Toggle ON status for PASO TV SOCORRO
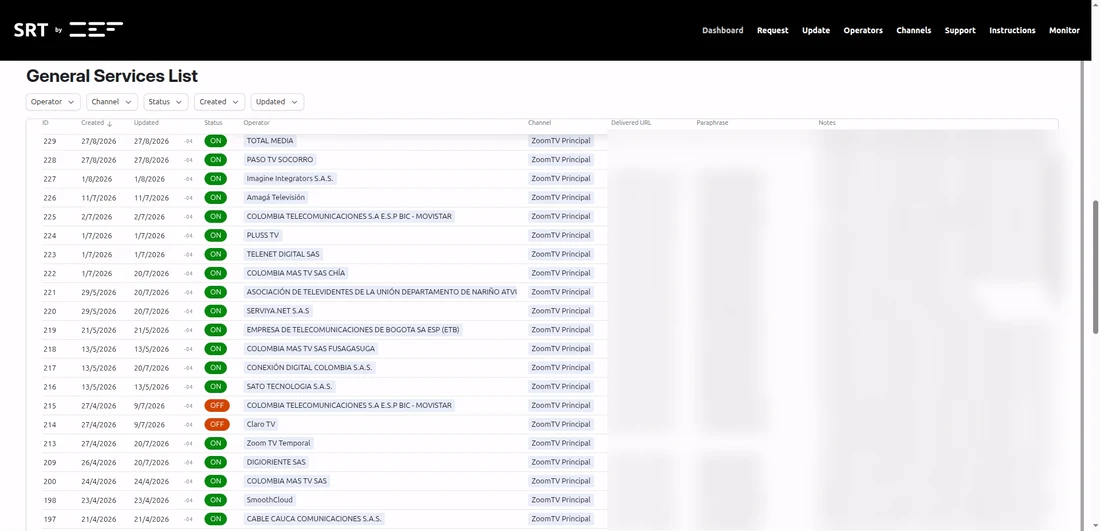Viewport: 1100px width, 531px height. click(215, 160)
